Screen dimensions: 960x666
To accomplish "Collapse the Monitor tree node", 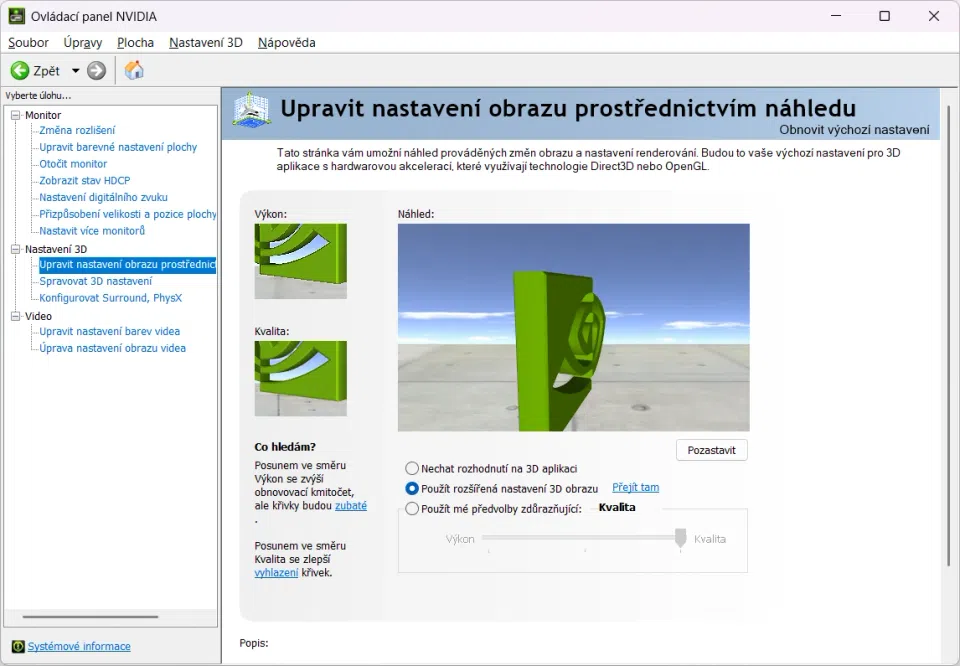I will click(16, 115).
